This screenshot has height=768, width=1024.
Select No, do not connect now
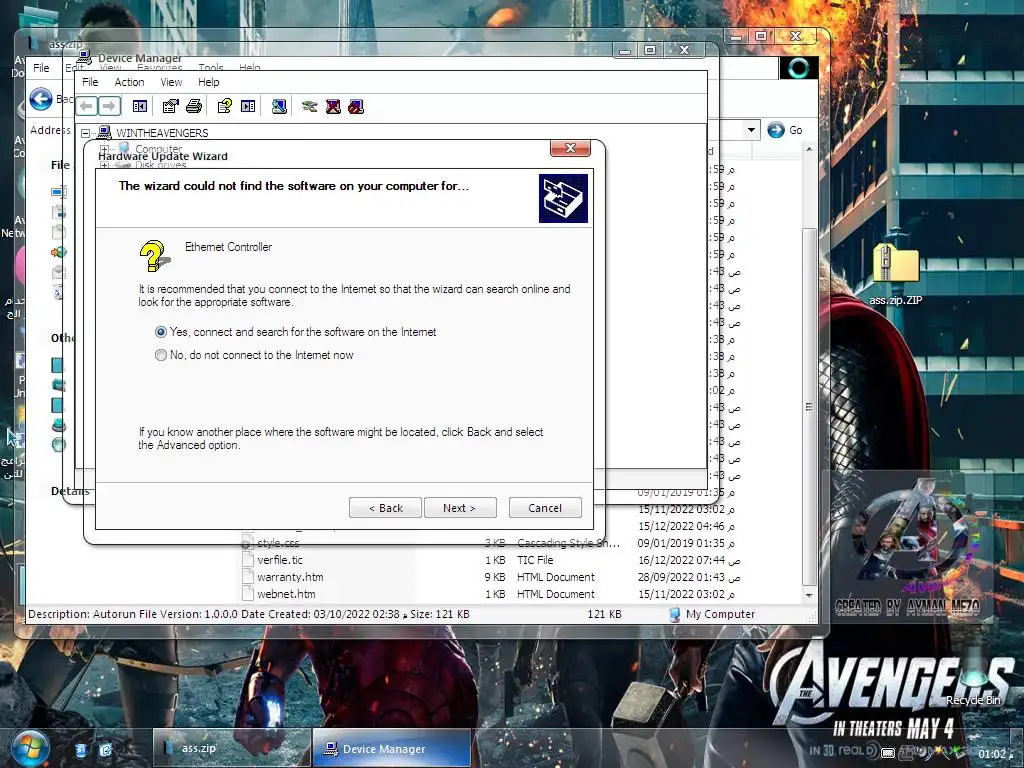point(161,355)
